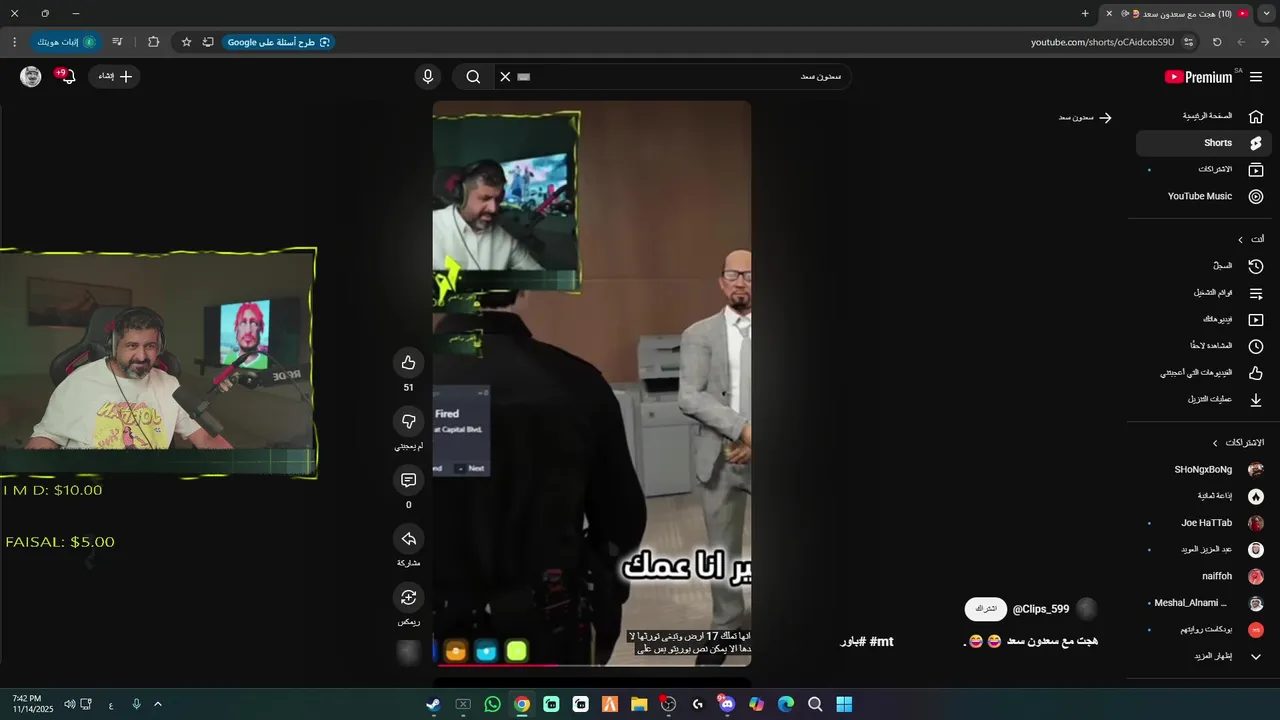The height and width of the screenshot is (720, 1280).
Task: Go back via the سعدون سعد arrow
Action: [1105, 117]
